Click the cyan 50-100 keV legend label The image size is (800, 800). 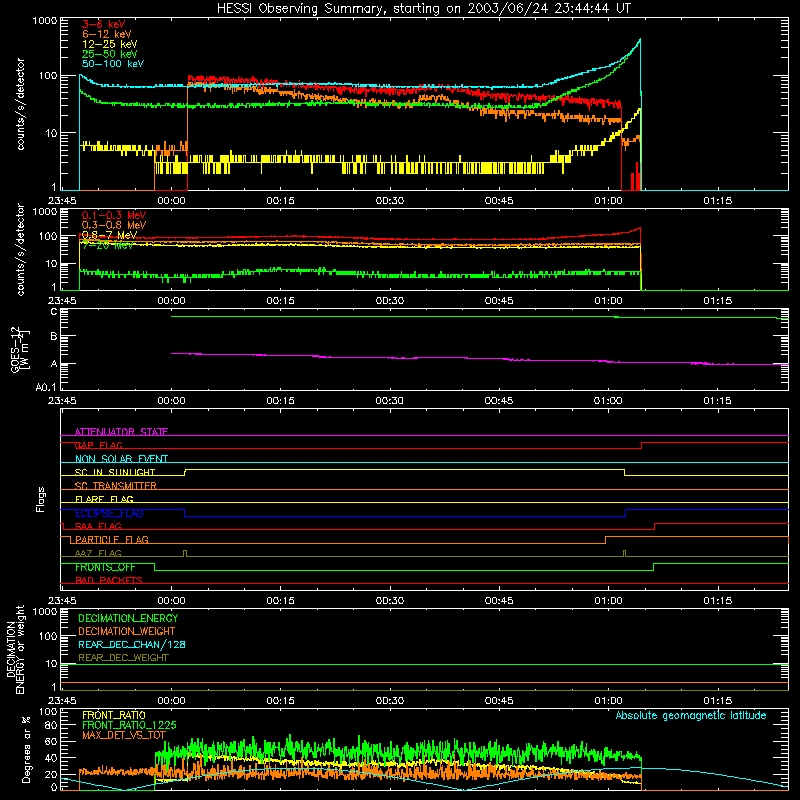[x=113, y=64]
